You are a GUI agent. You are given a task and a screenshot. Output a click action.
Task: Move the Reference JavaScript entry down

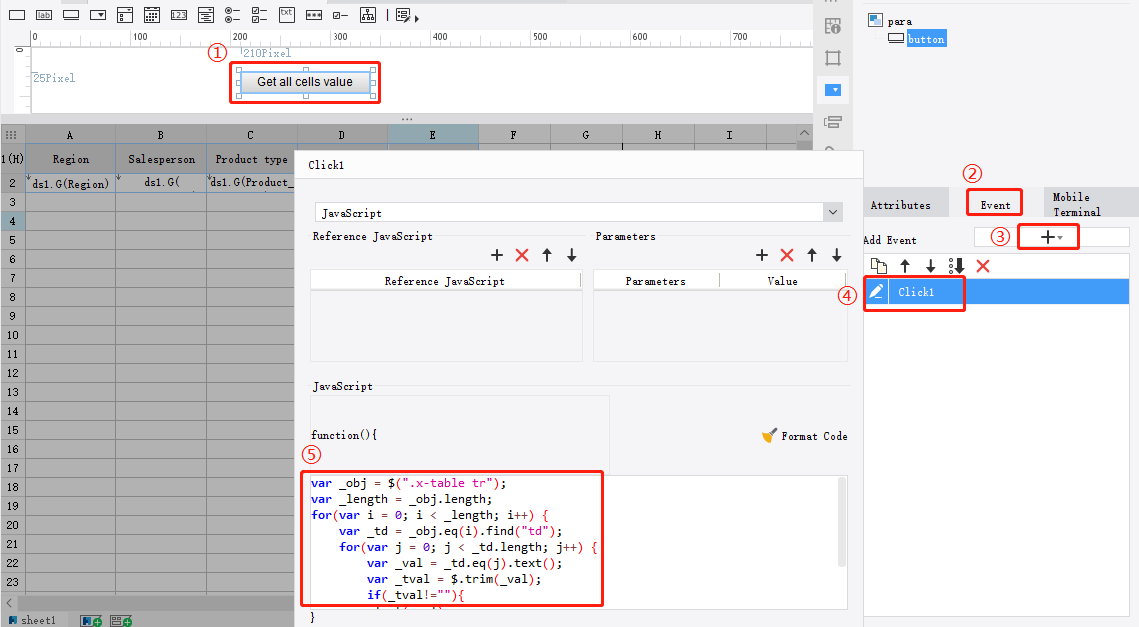pos(572,255)
